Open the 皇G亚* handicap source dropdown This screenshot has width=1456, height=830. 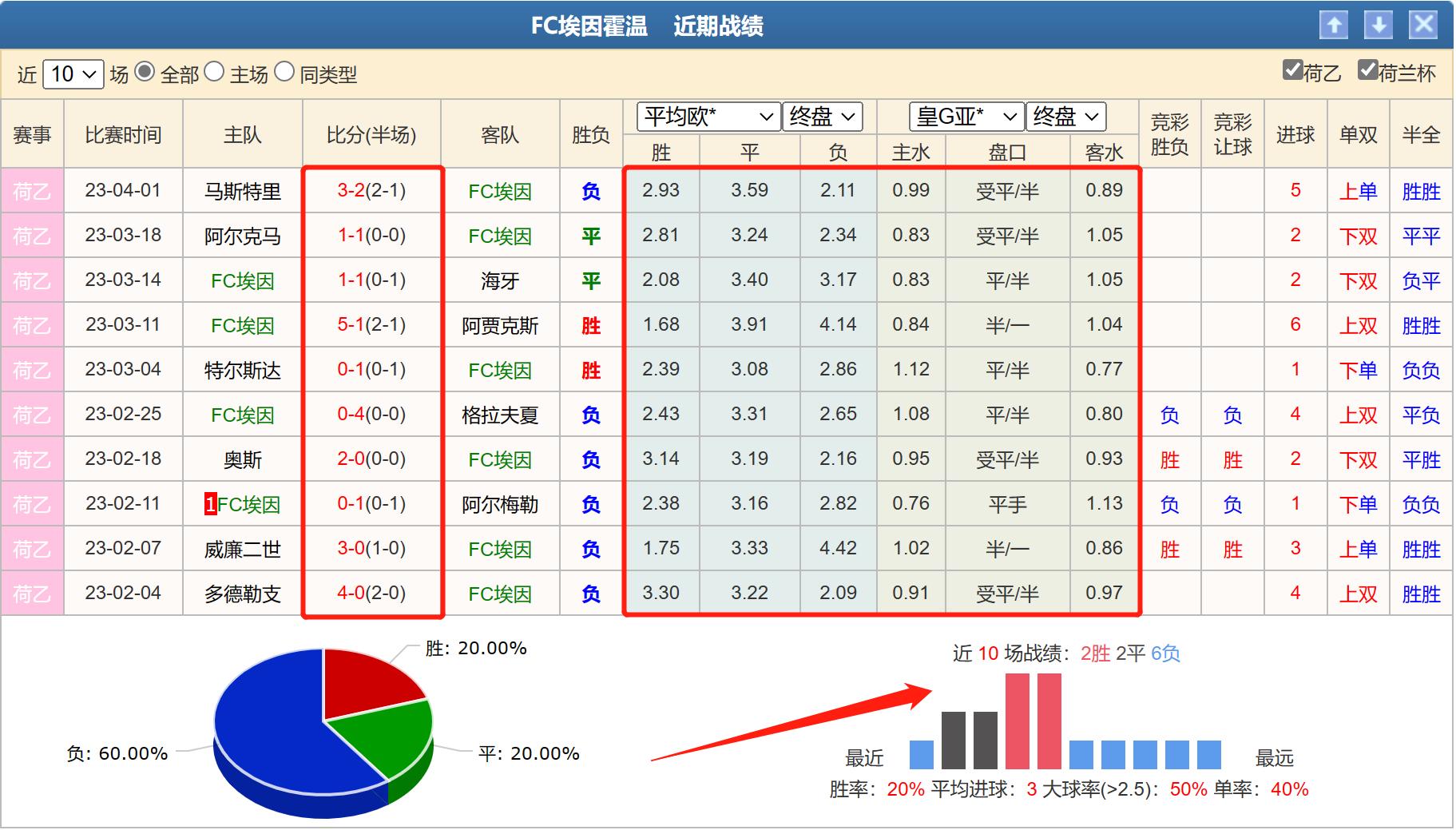(x=965, y=117)
